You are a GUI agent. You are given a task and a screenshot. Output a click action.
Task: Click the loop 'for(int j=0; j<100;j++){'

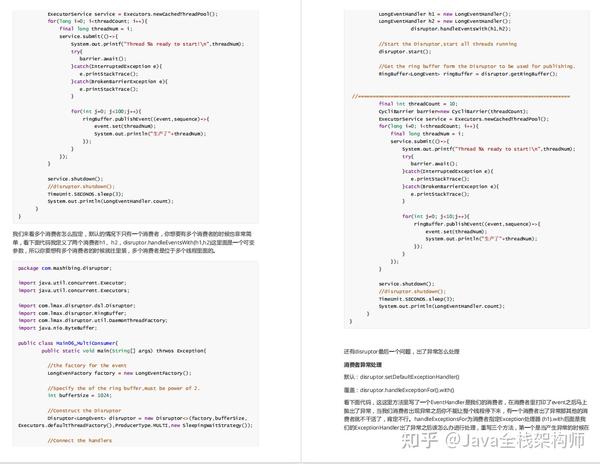point(106,111)
